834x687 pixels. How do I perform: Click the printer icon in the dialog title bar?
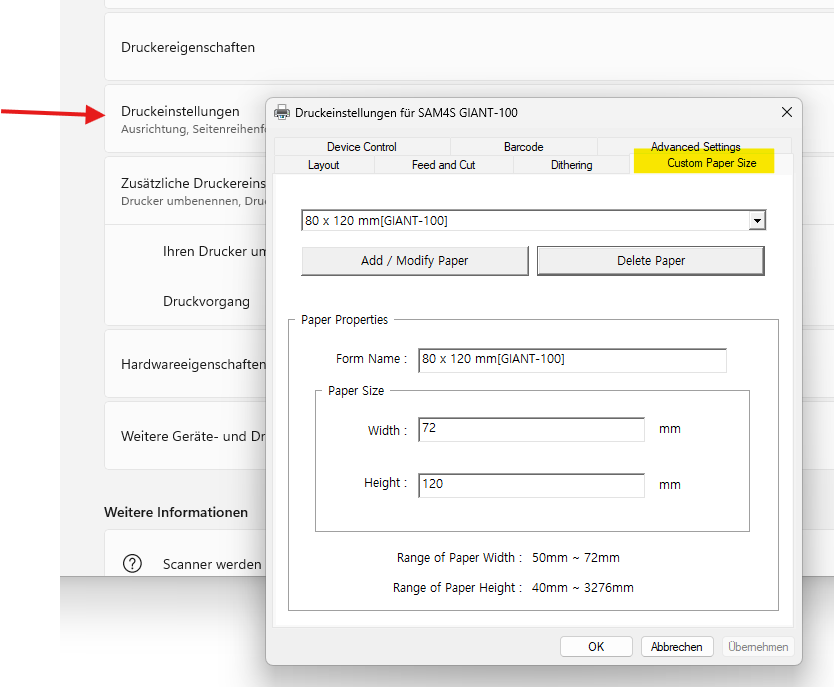[282, 112]
